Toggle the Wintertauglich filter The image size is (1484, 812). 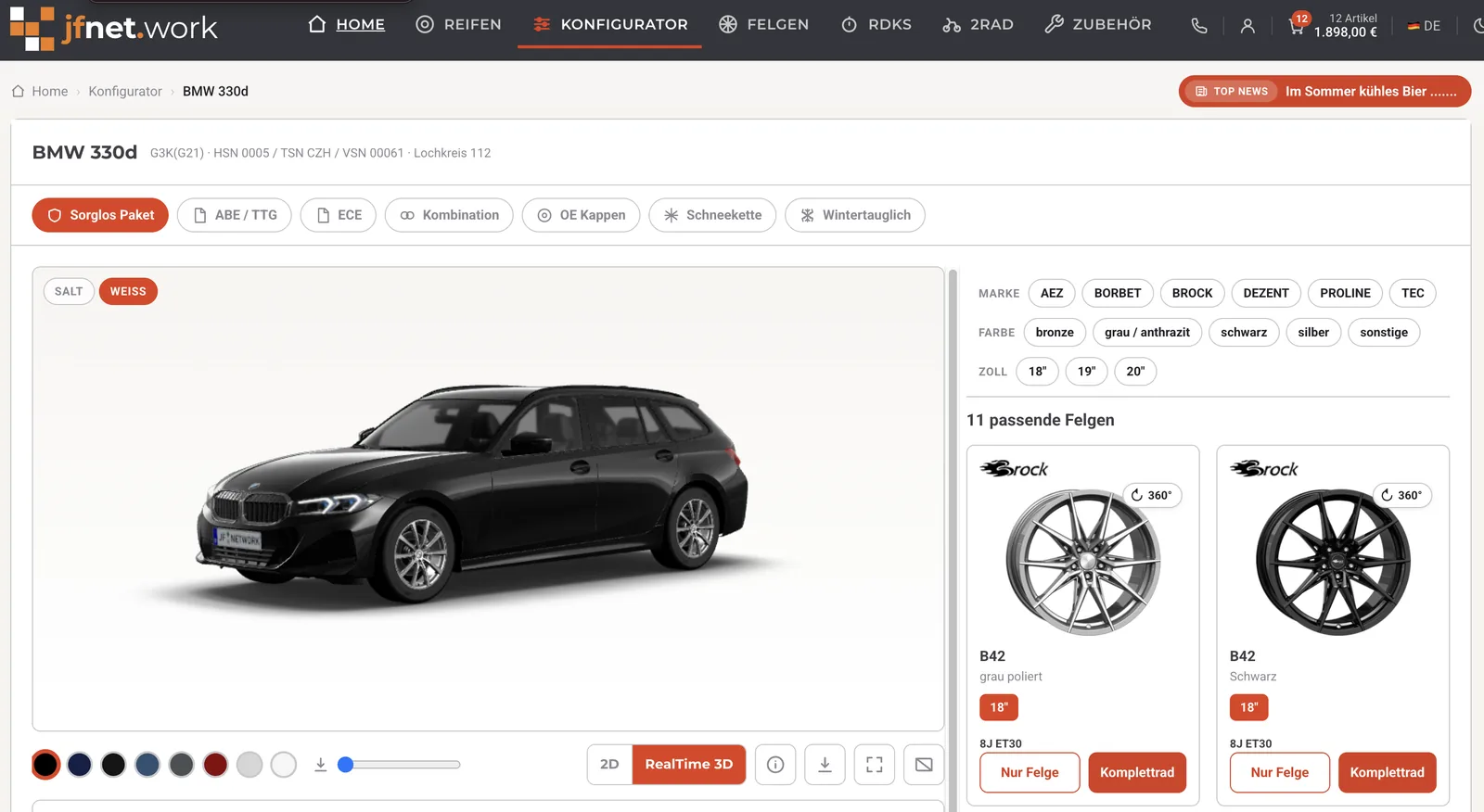click(855, 215)
